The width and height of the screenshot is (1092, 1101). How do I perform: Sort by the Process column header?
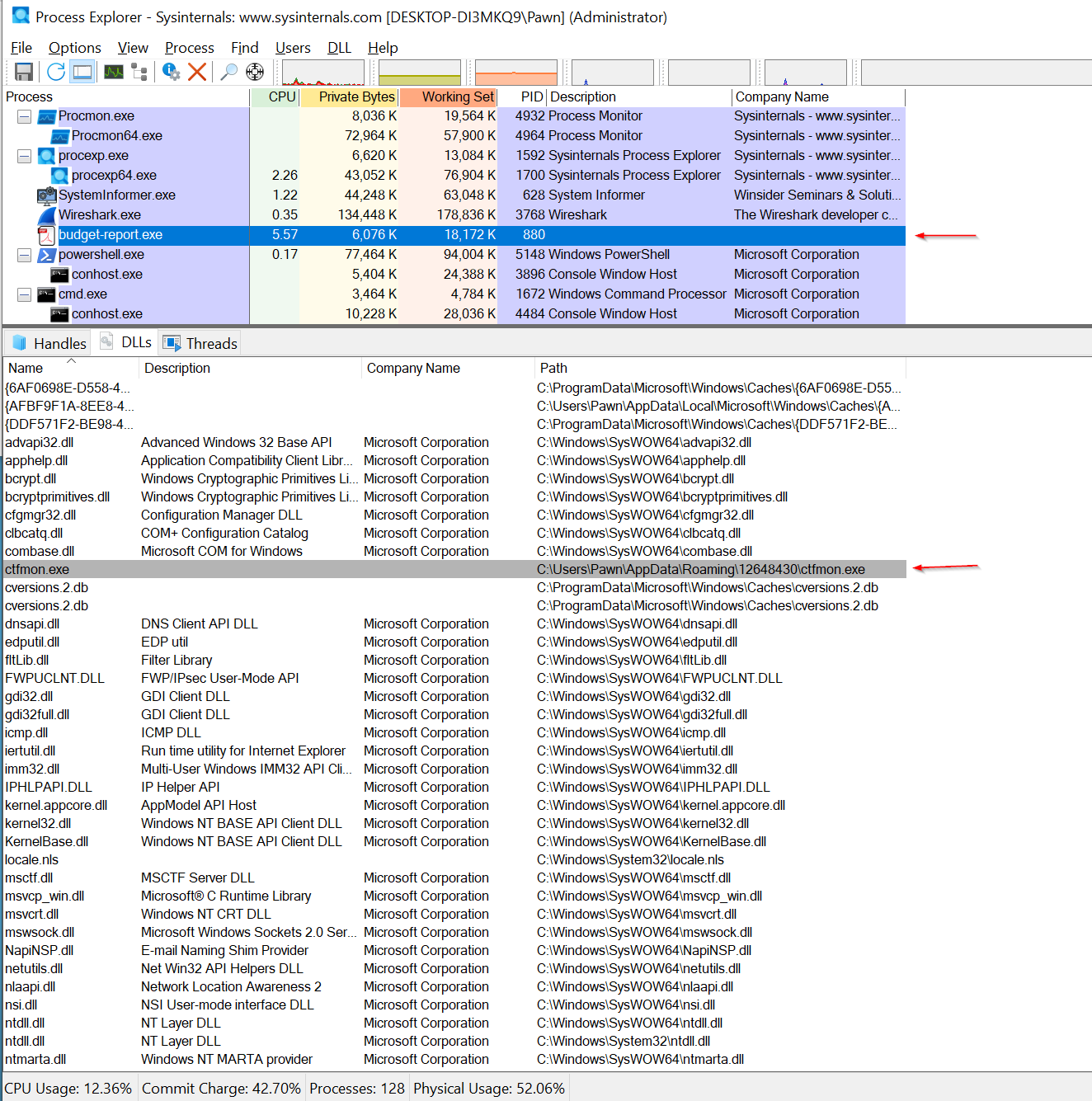(x=126, y=97)
